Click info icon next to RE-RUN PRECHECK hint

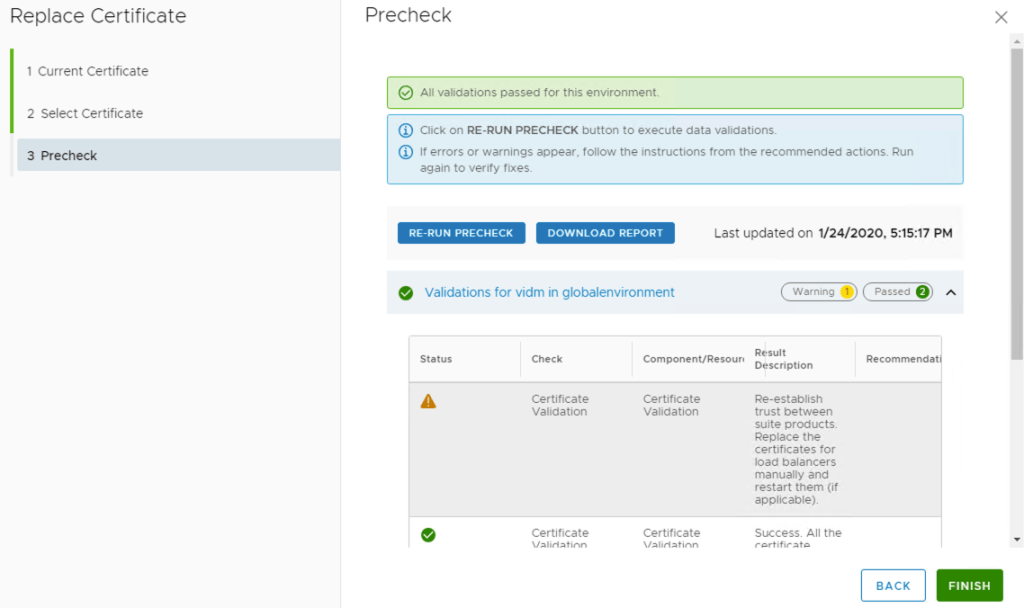coord(406,131)
